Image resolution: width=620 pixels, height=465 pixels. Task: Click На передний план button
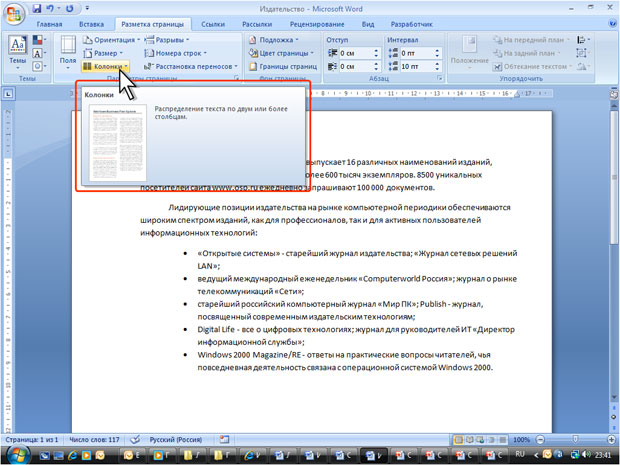coord(531,40)
